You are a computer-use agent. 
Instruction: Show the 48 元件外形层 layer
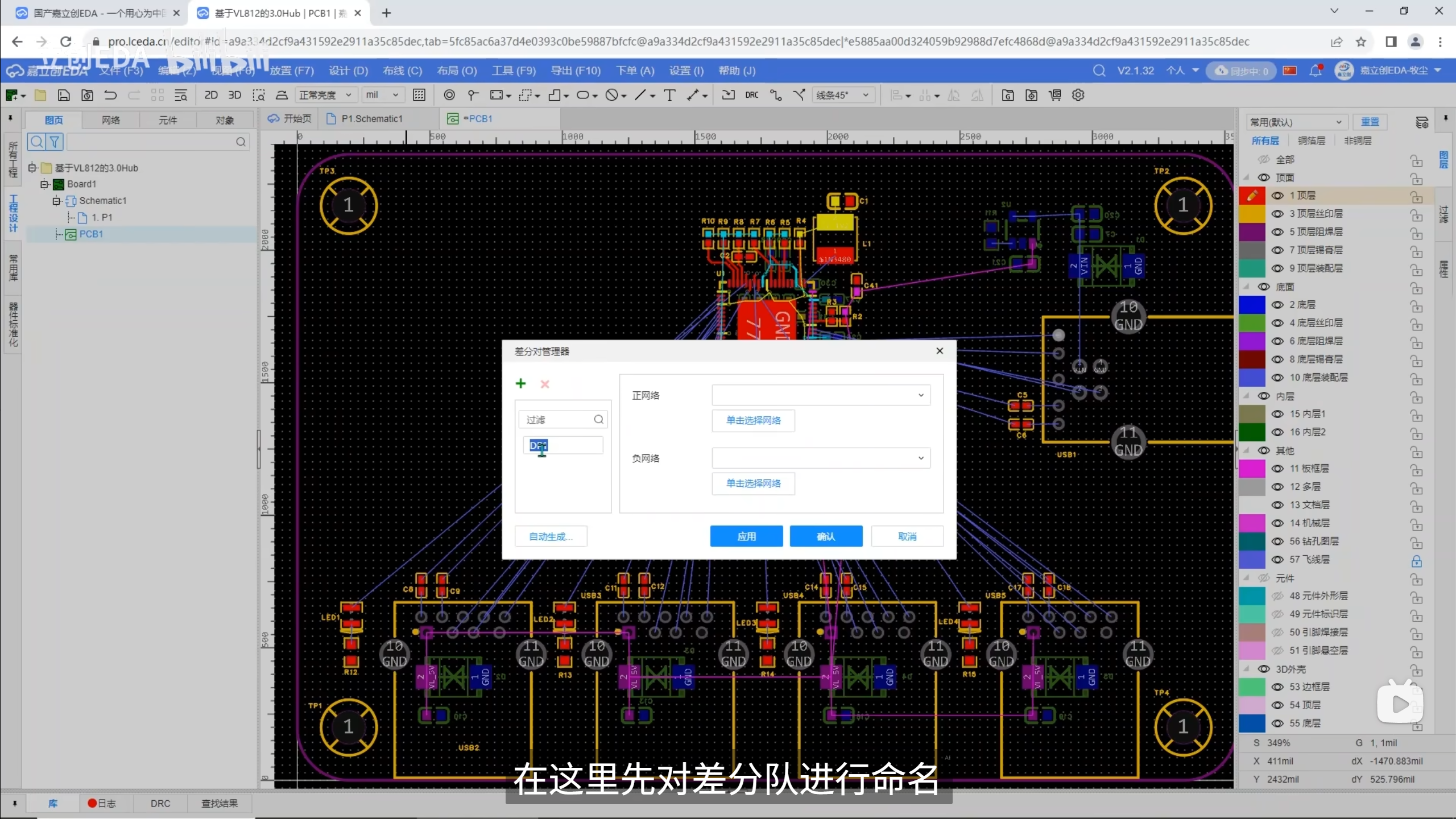pos(1277,596)
